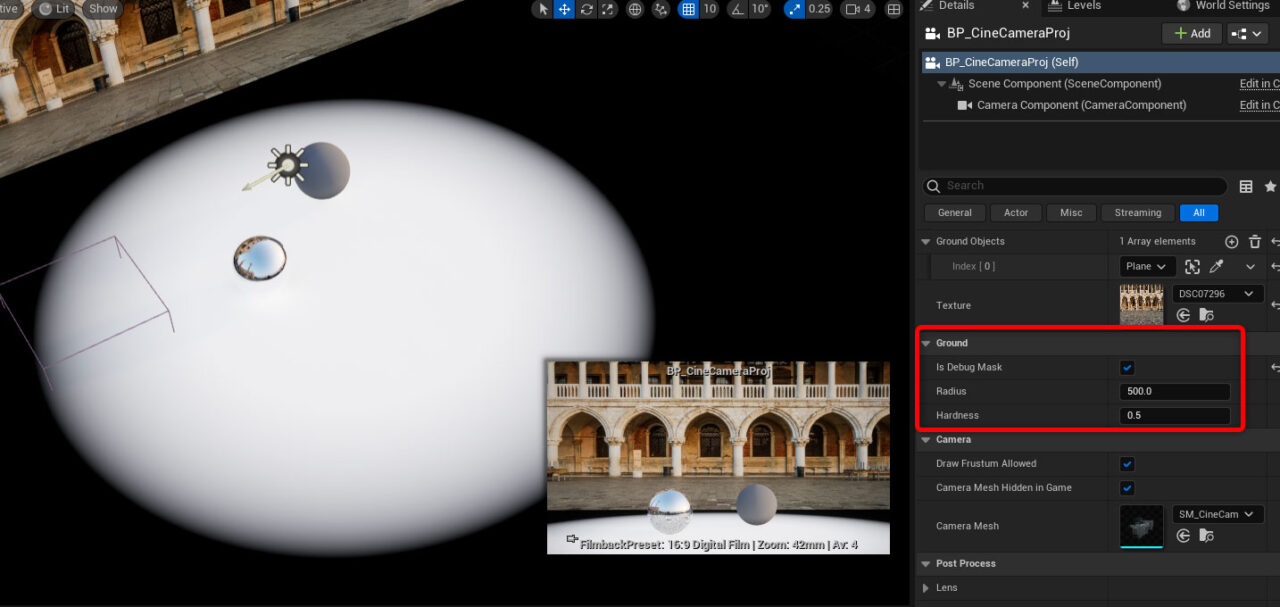The height and width of the screenshot is (607, 1280).
Task: Click the green Add button
Action: click(x=1191, y=33)
